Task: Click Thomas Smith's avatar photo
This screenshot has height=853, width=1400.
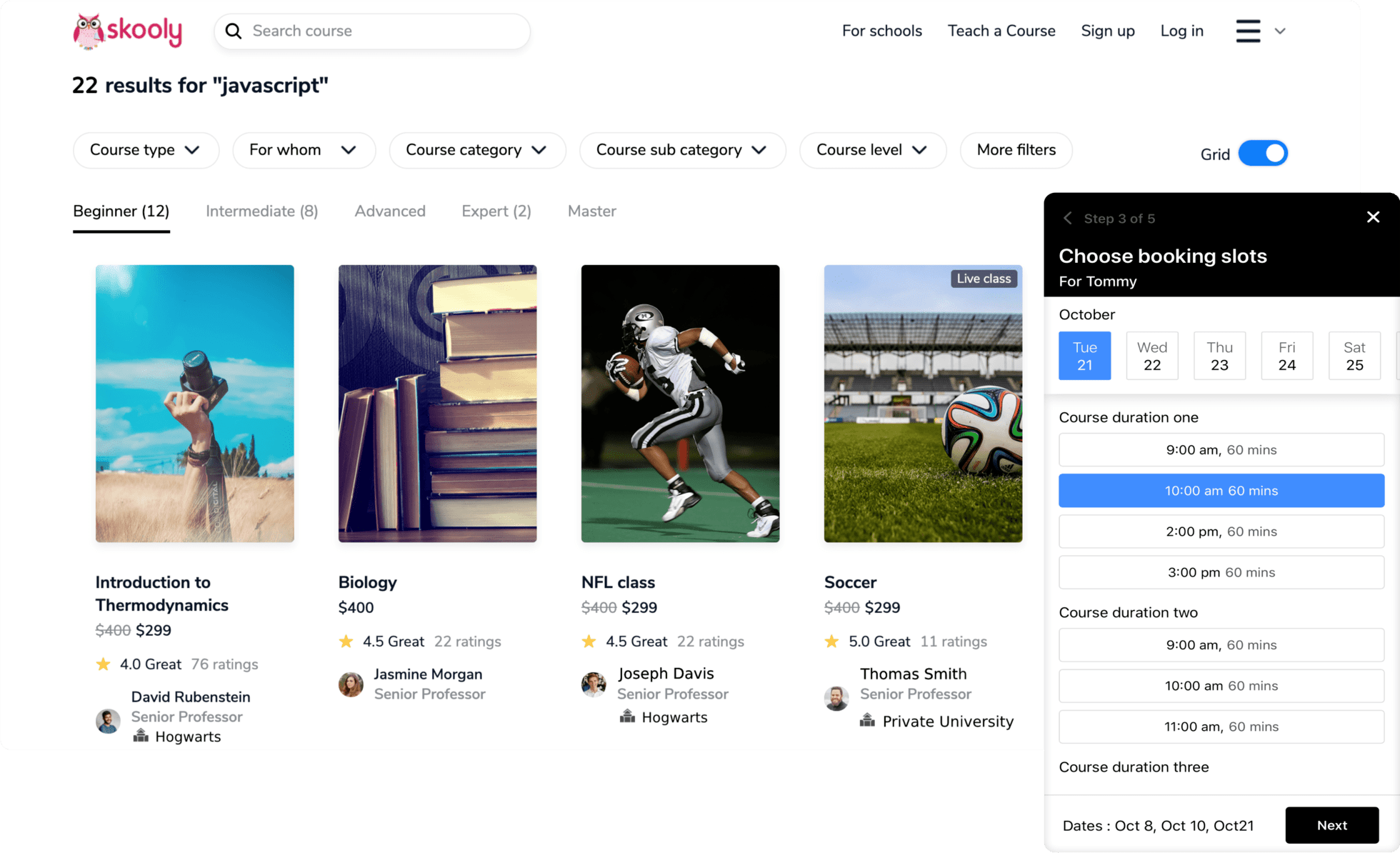Action: click(x=836, y=698)
